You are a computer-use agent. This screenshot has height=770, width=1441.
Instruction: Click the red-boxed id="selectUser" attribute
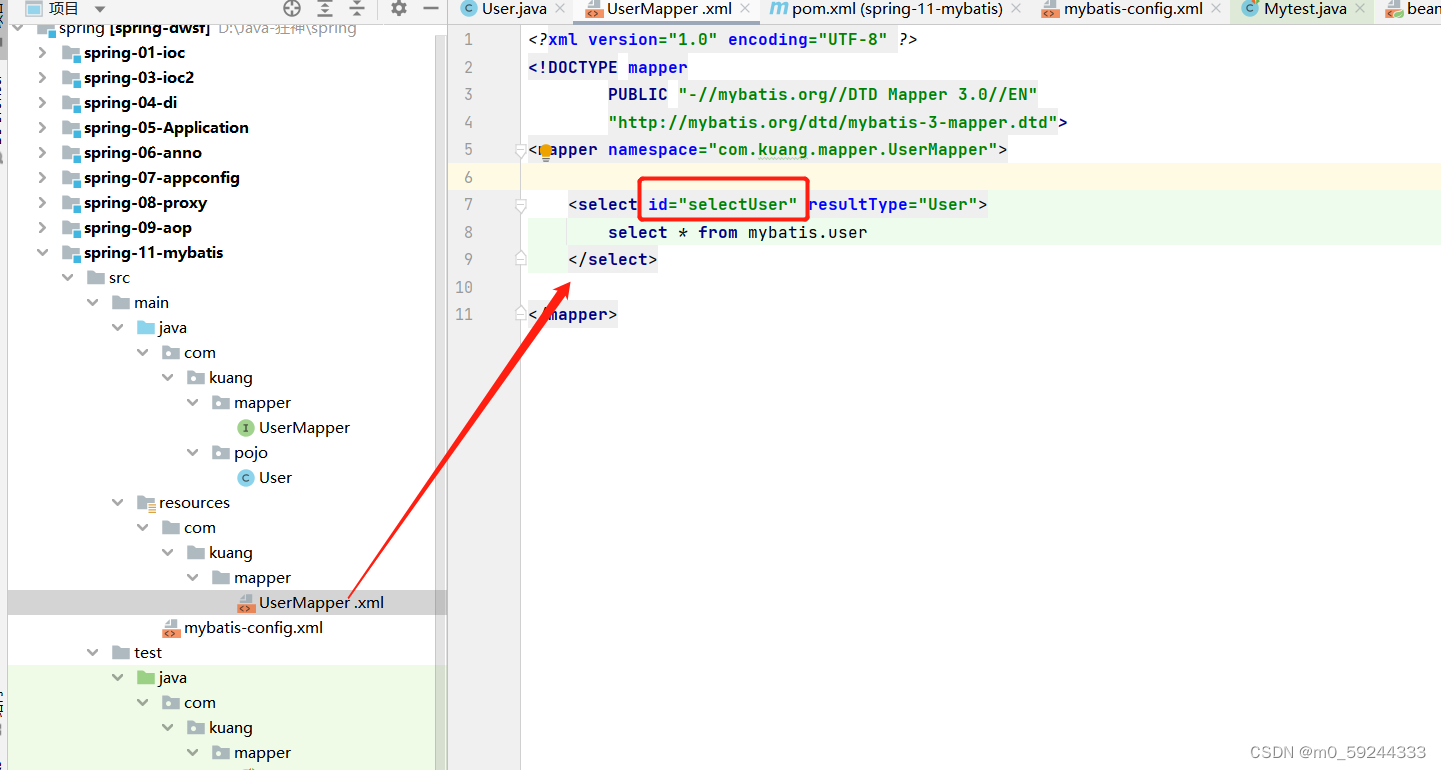point(723,204)
